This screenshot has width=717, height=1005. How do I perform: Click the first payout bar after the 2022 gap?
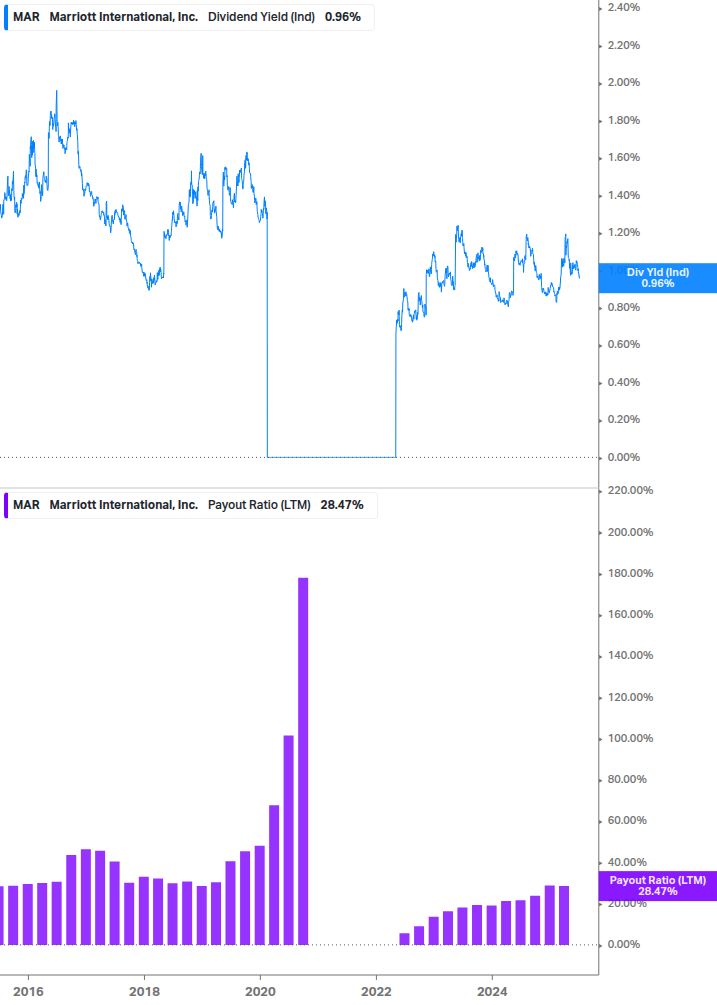pos(404,939)
